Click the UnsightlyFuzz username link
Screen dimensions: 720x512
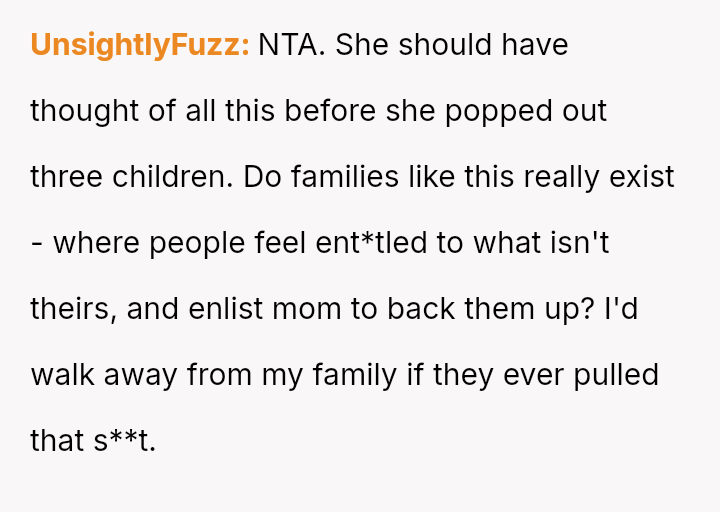coord(139,45)
